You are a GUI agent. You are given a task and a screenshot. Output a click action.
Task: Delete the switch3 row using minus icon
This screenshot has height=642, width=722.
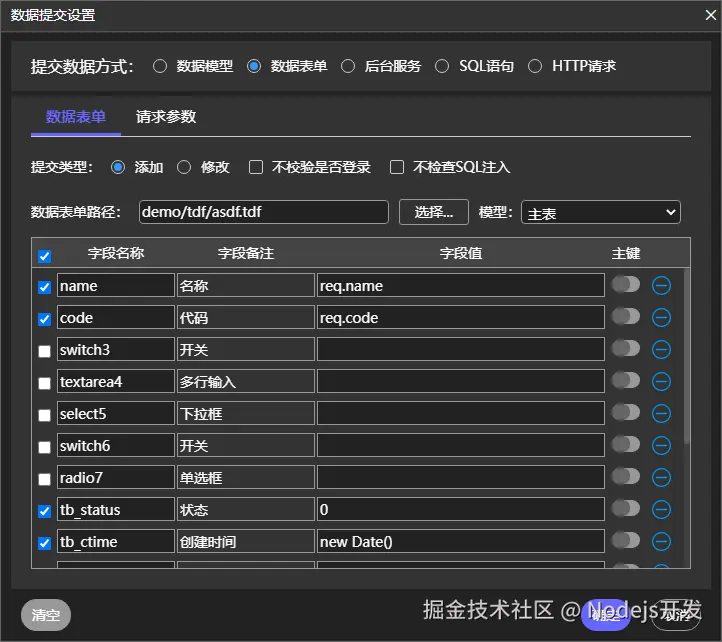(x=661, y=350)
